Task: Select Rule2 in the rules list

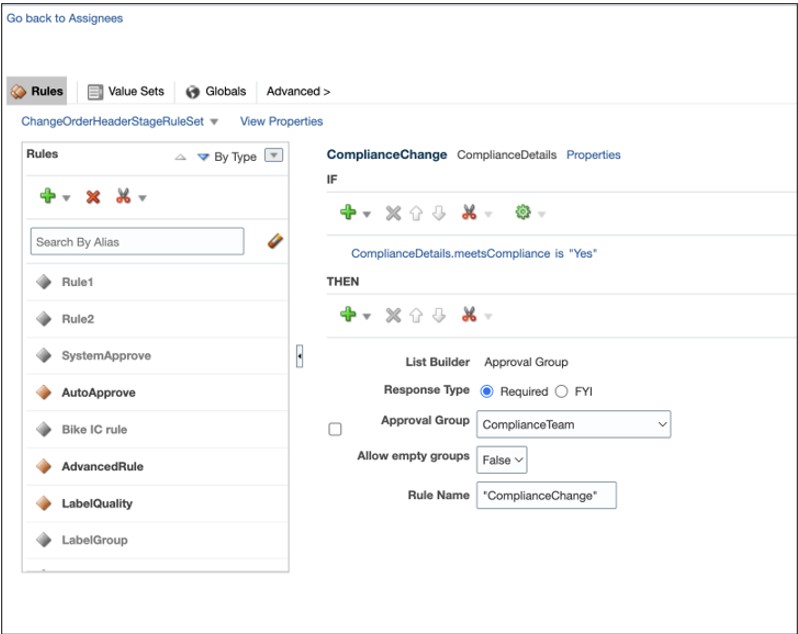Action: [157, 319]
